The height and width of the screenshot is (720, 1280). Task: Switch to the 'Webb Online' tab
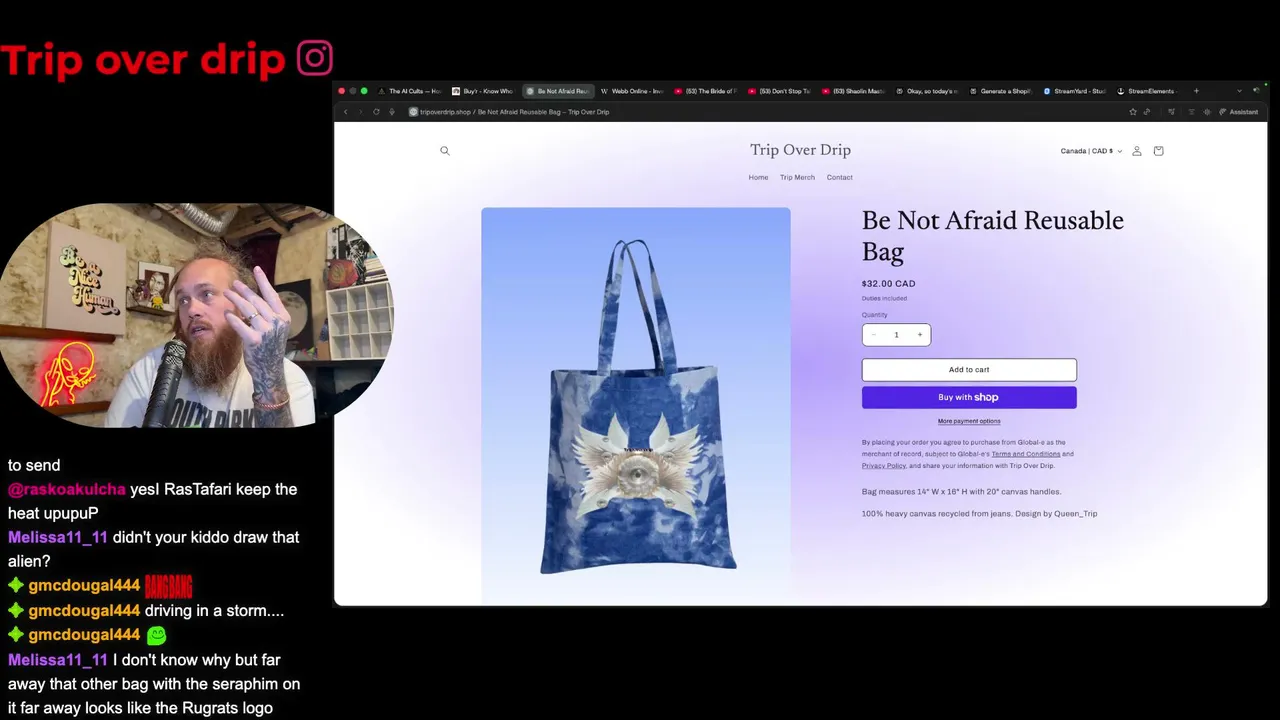click(x=632, y=91)
